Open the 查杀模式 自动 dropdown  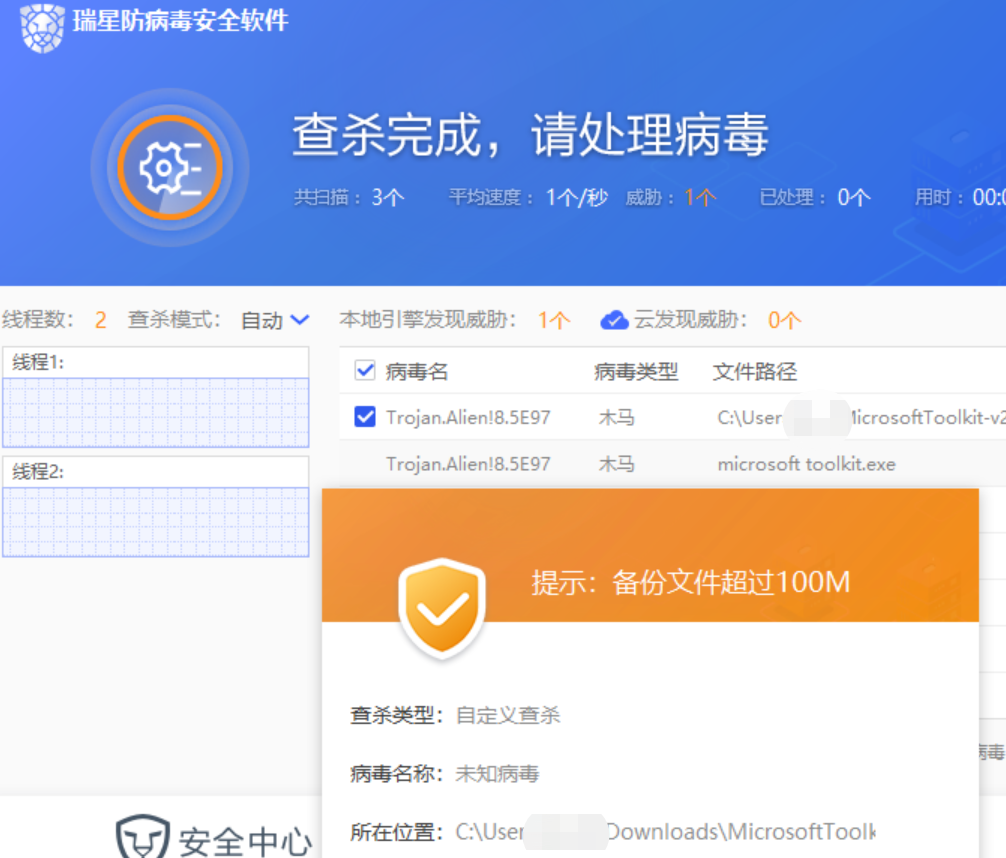(x=275, y=320)
